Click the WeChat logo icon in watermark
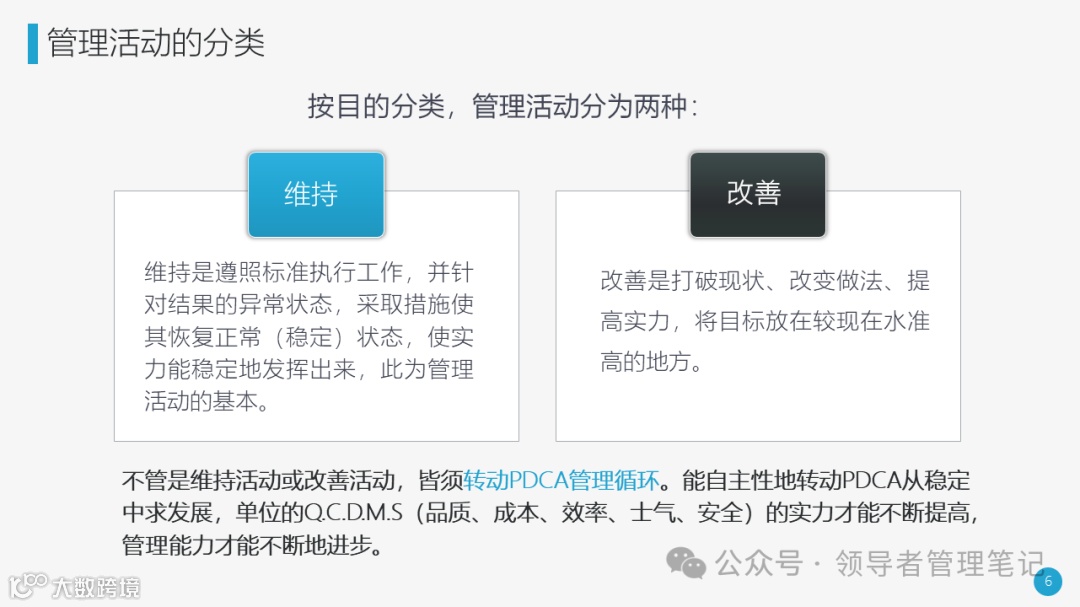1080x607 pixels. point(685,563)
